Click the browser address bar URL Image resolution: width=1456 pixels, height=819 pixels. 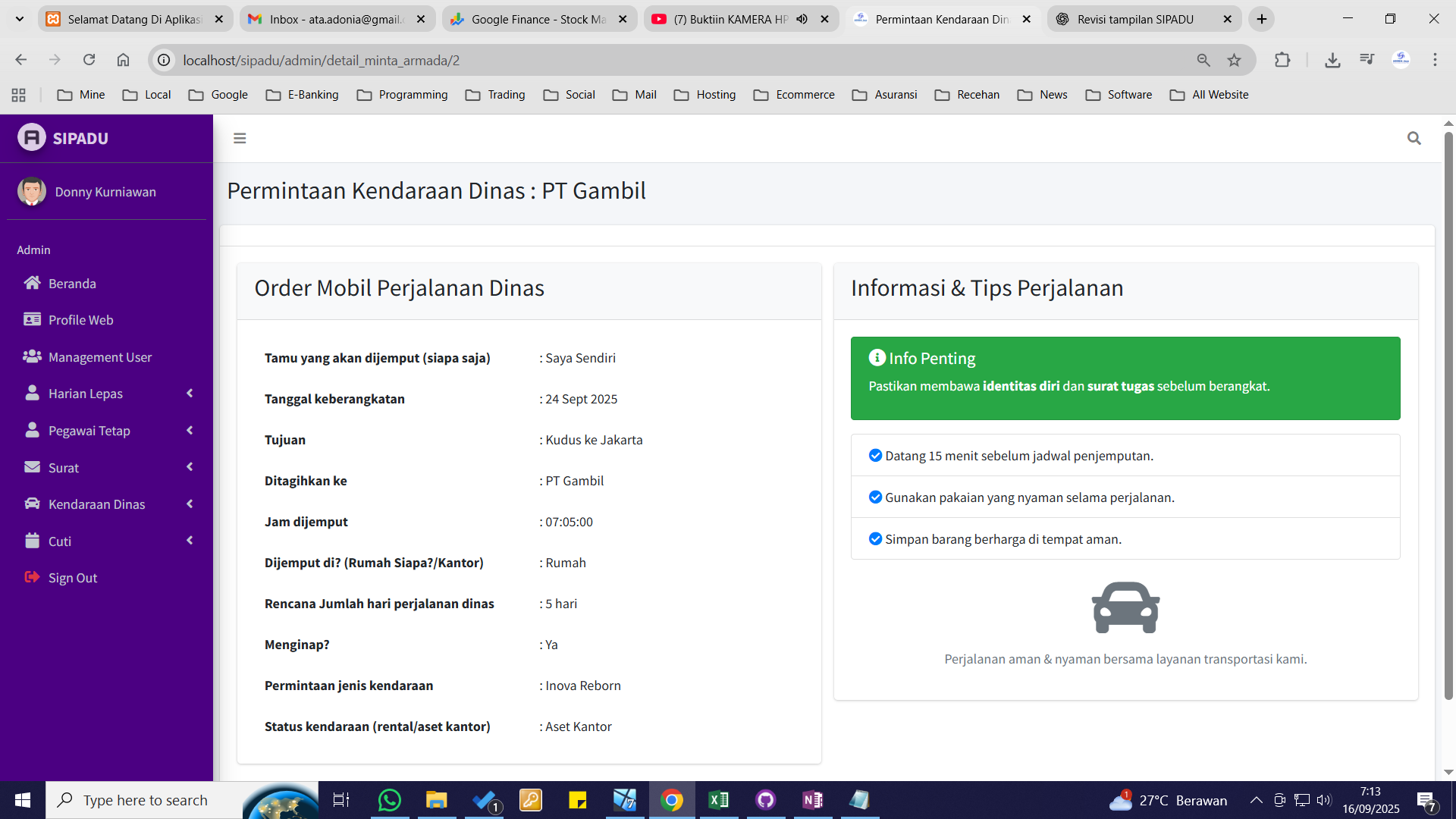(322, 60)
